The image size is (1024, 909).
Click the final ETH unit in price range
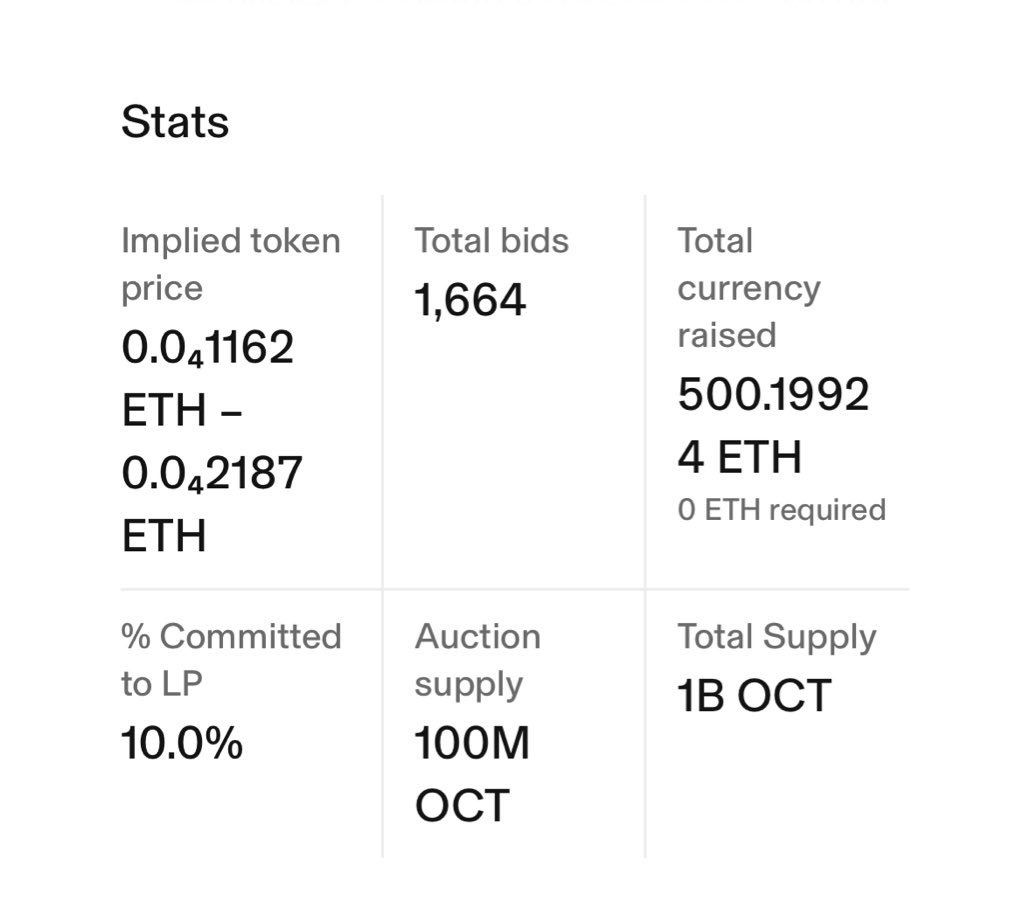(x=164, y=535)
